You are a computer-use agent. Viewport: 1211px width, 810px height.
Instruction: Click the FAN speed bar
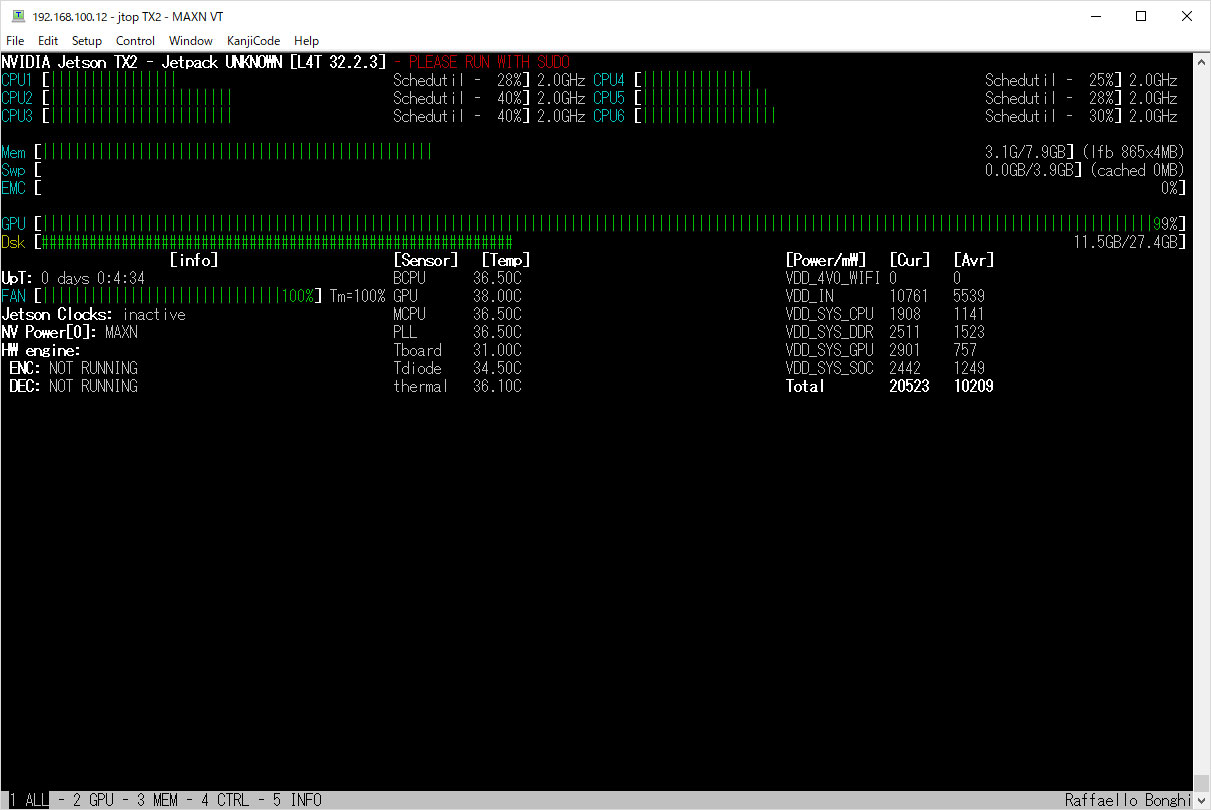(162, 296)
